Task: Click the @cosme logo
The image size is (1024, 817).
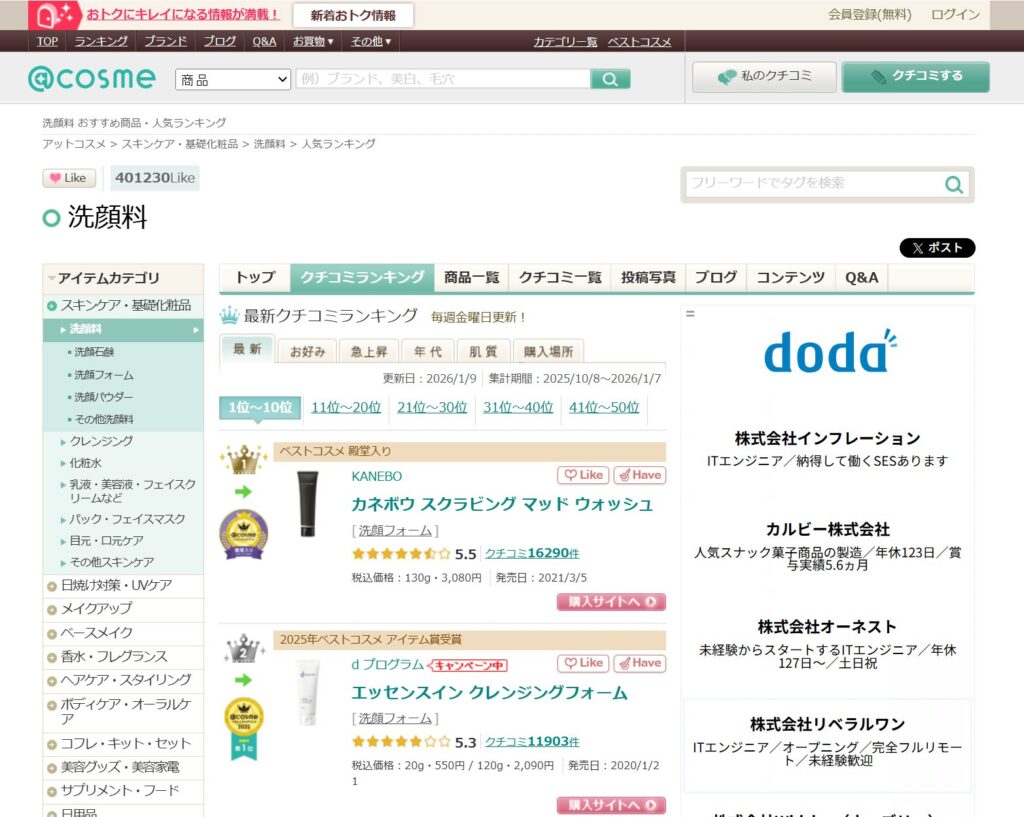Action: [91, 78]
